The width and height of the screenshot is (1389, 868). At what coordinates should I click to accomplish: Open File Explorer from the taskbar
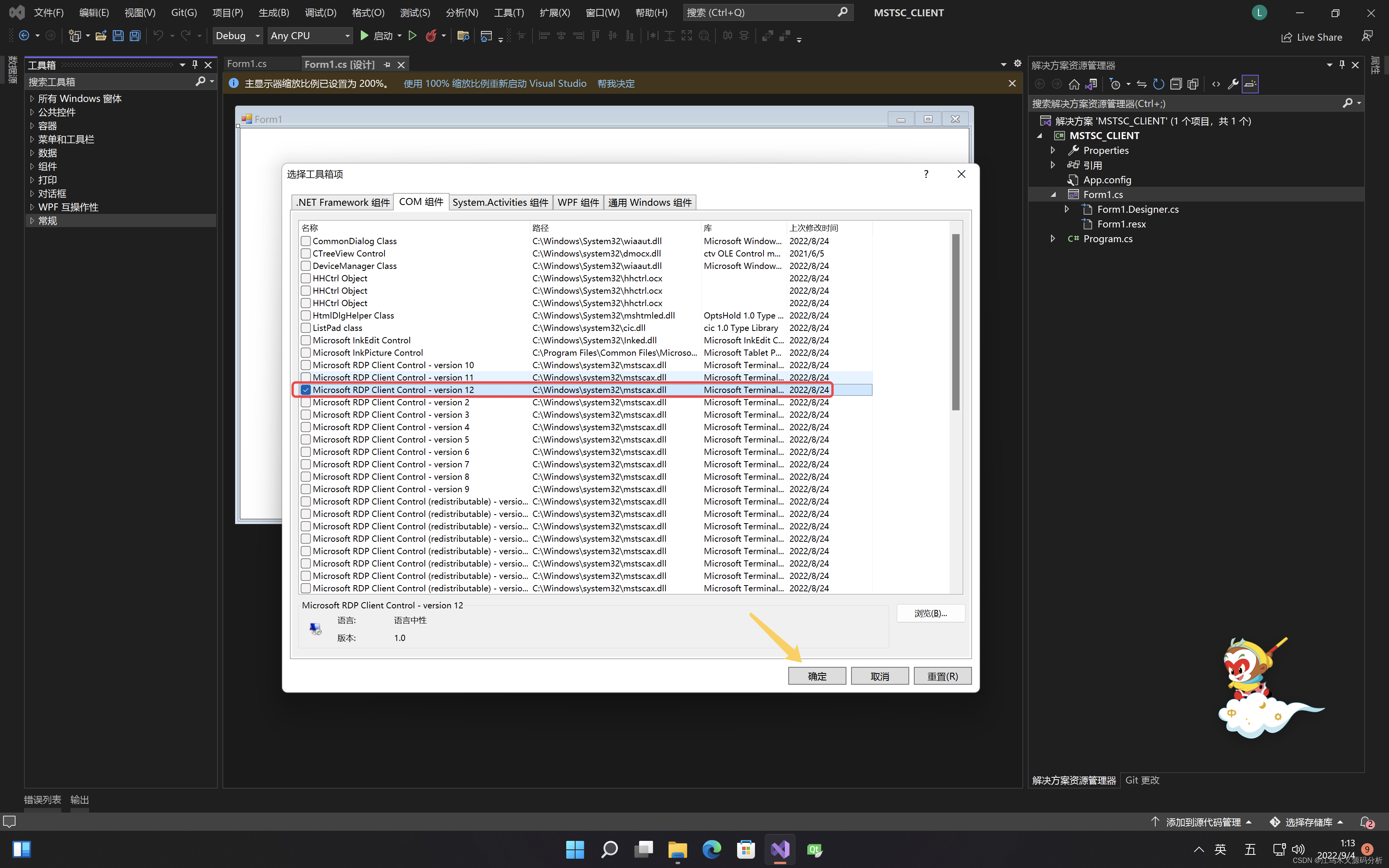tap(677, 849)
